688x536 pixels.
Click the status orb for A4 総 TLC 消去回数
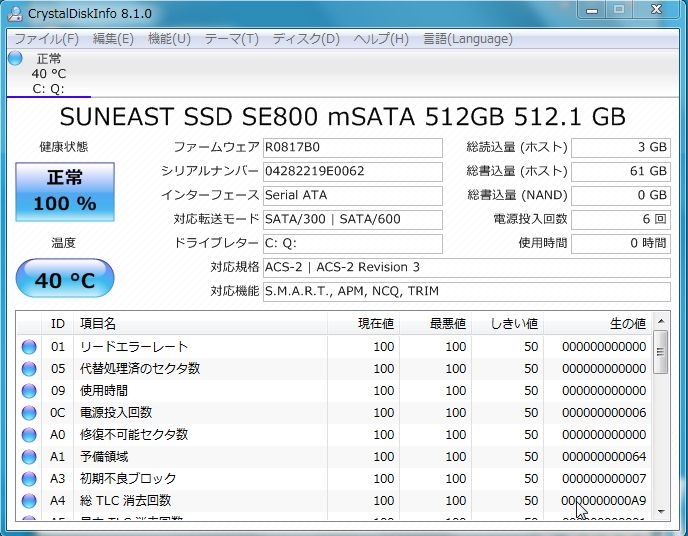(29, 500)
